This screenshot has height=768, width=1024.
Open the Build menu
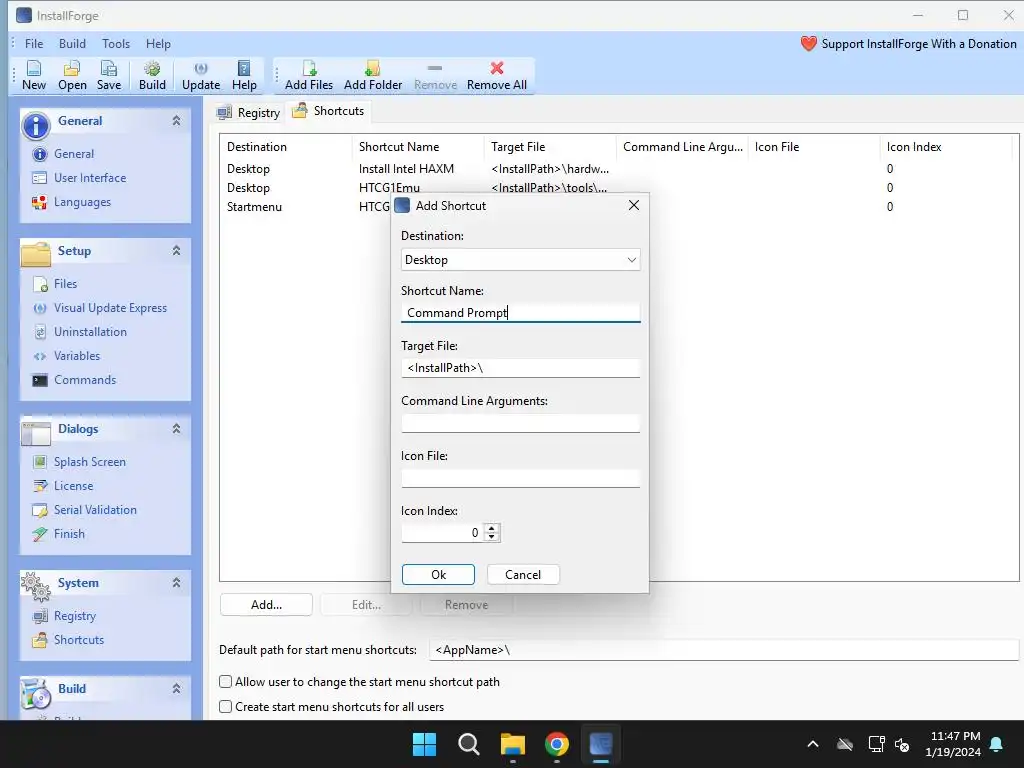72,44
